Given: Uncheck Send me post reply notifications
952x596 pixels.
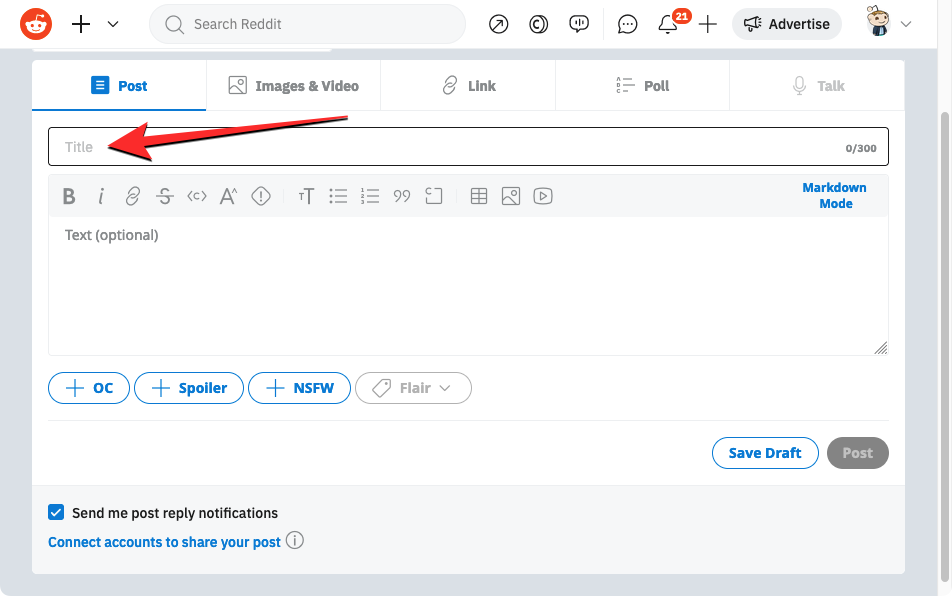Looking at the screenshot, I should [x=56, y=512].
